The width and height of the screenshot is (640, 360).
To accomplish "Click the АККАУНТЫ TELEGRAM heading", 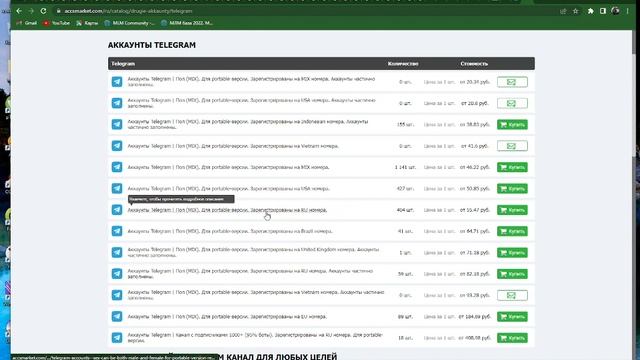I will 152,45.
